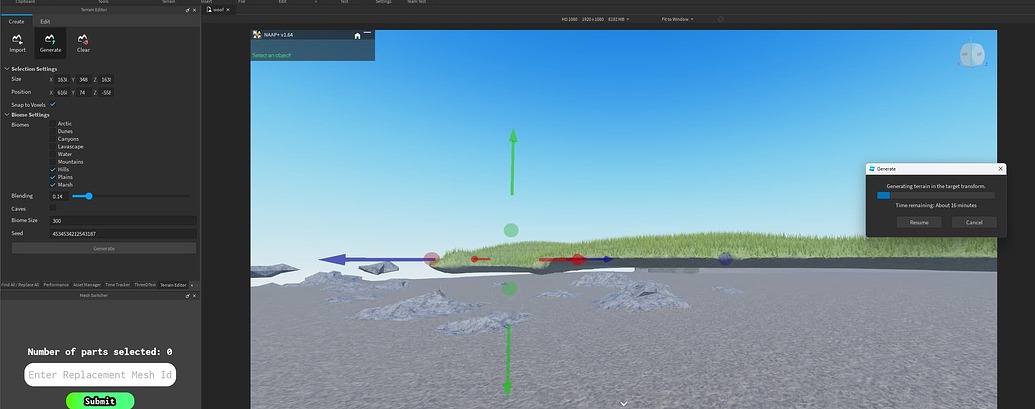
Task: Click Resume in the Generate dialog
Action: [919, 222]
